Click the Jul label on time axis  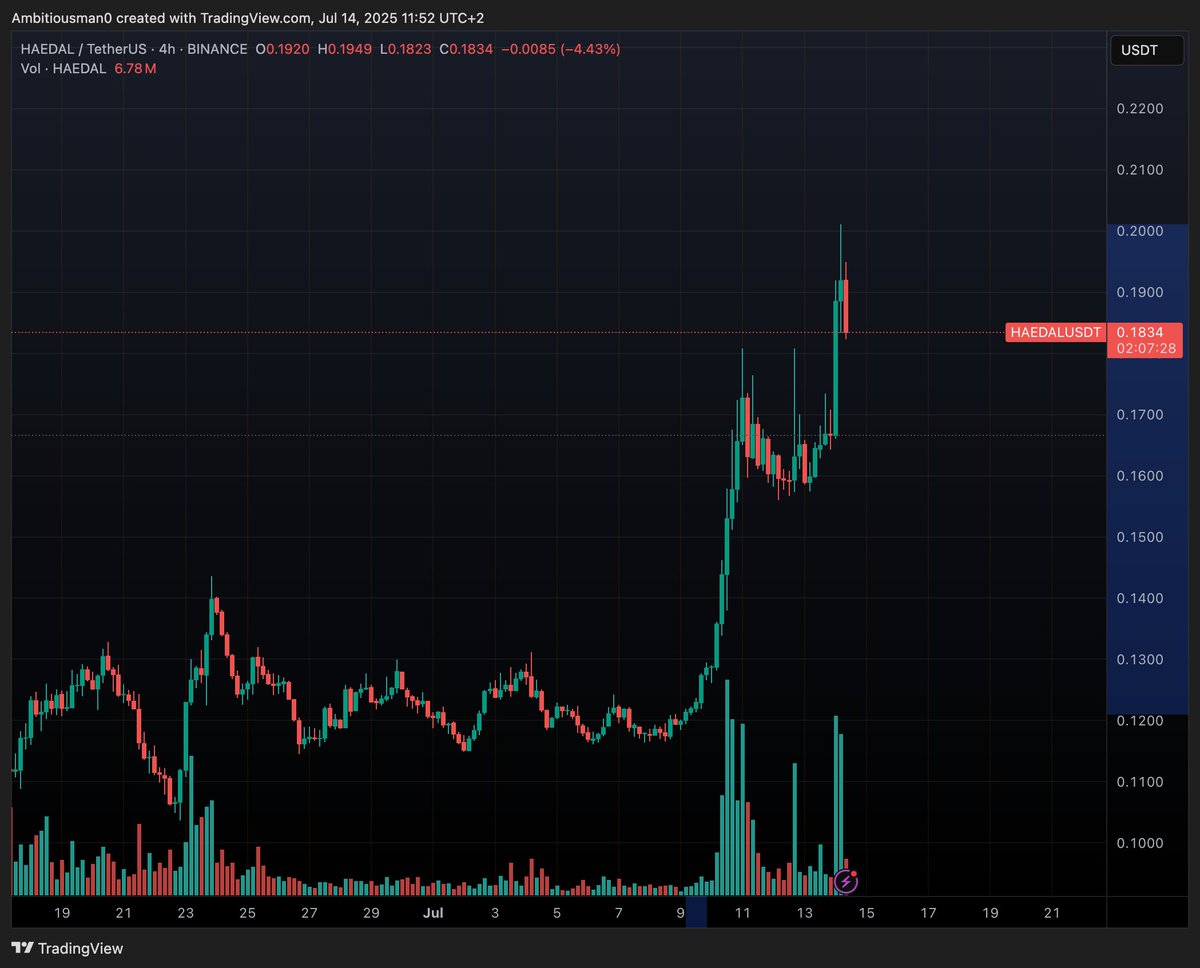coord(433,913)
